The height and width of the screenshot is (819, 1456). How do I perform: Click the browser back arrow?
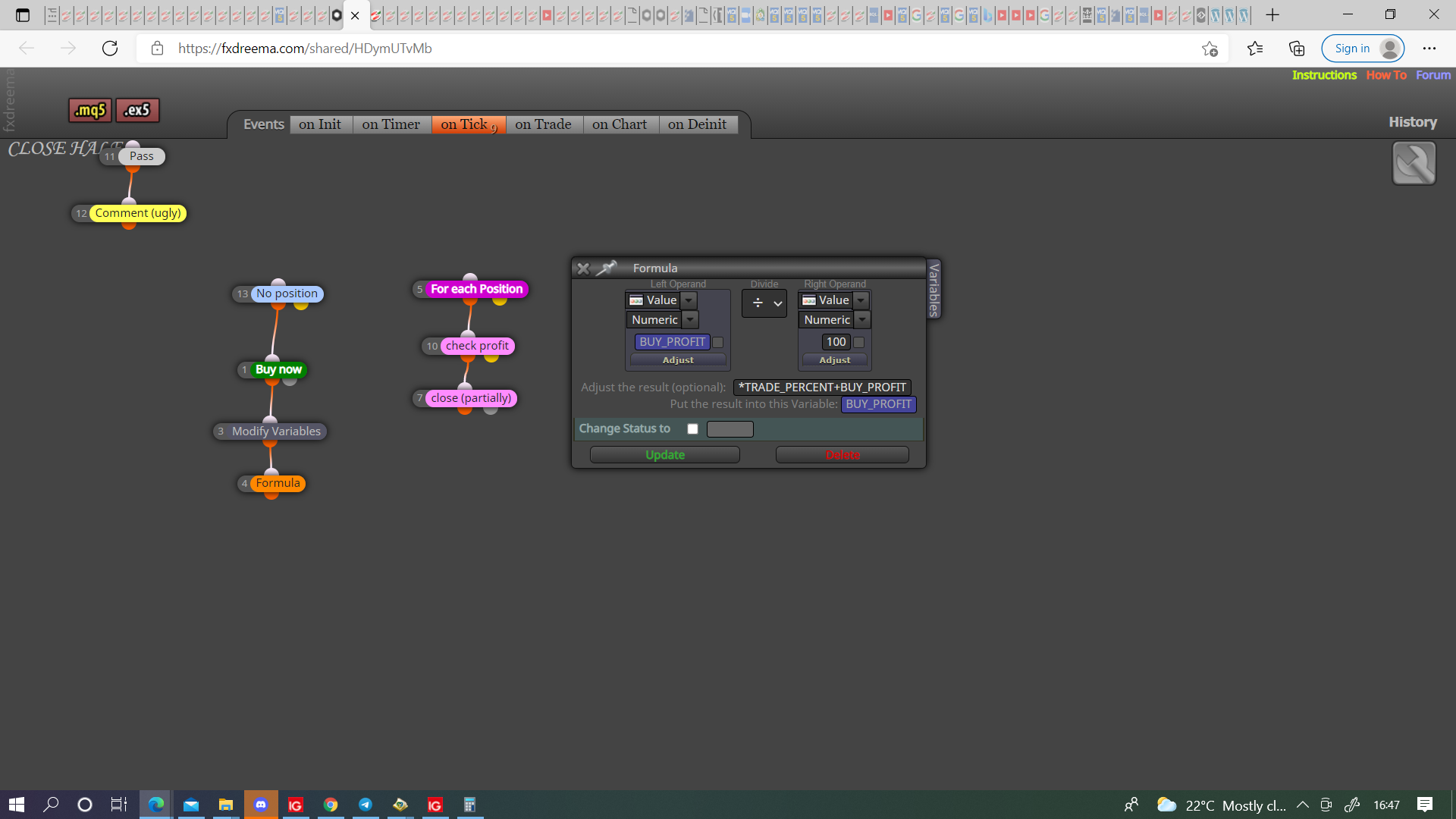[27, 49]
